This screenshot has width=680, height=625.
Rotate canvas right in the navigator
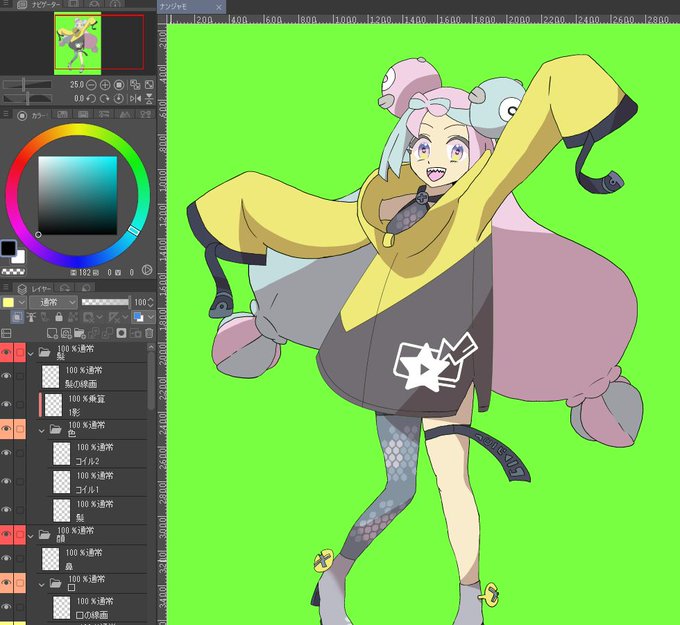point(105,99)
